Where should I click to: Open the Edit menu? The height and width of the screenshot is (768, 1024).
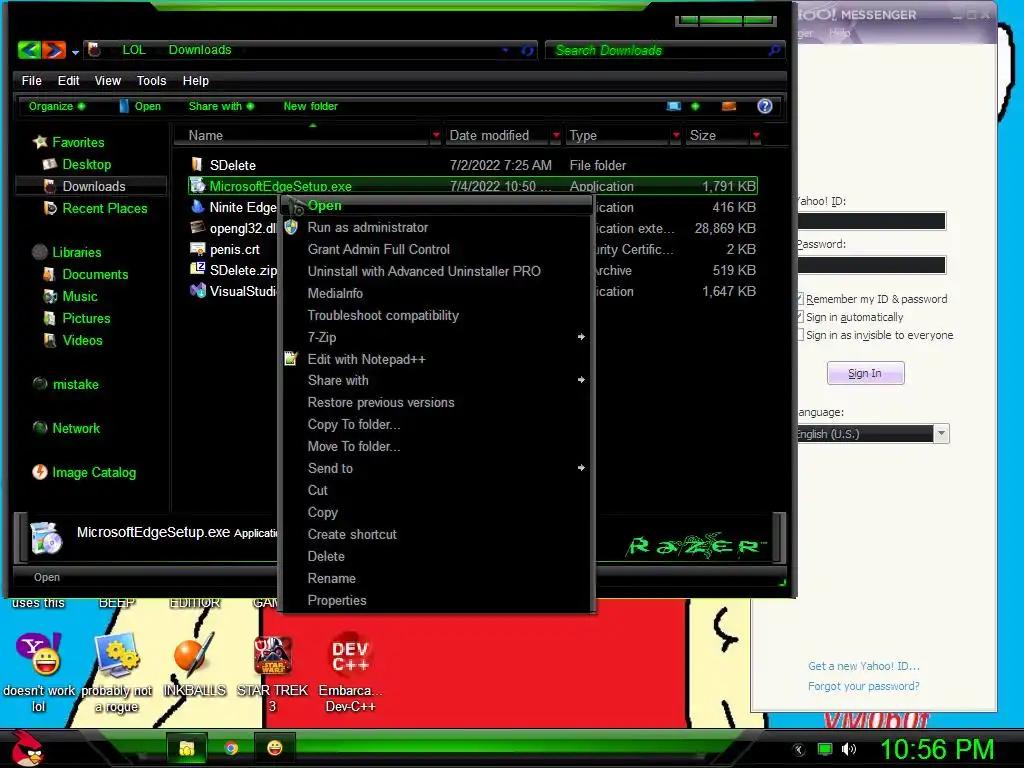(x=68, y=80)
